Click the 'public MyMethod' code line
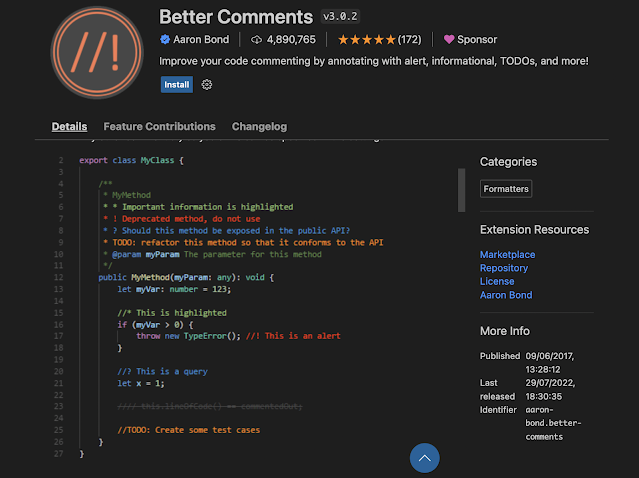The height and width of the screenshot is (478, 639). coord(186,278)
